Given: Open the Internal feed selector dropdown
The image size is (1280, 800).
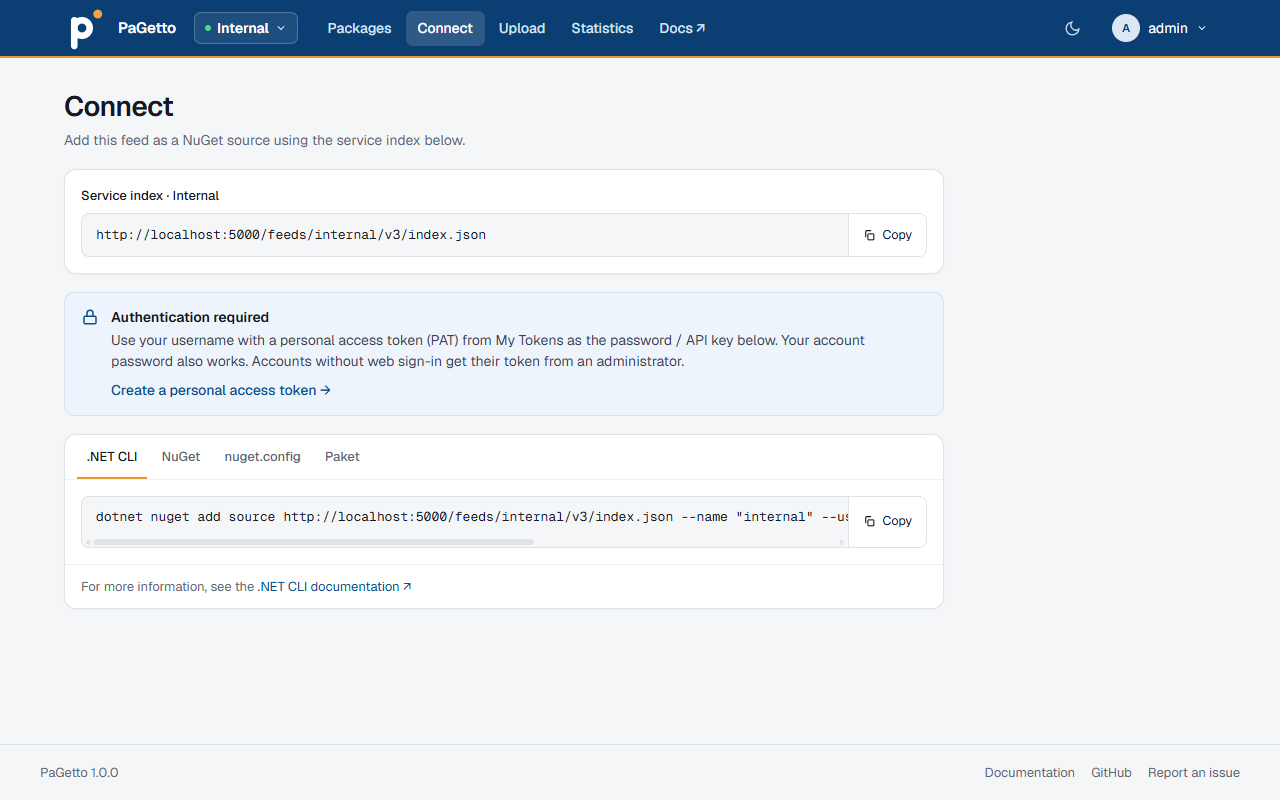Looking at the screenshot, I should point(246,28).
